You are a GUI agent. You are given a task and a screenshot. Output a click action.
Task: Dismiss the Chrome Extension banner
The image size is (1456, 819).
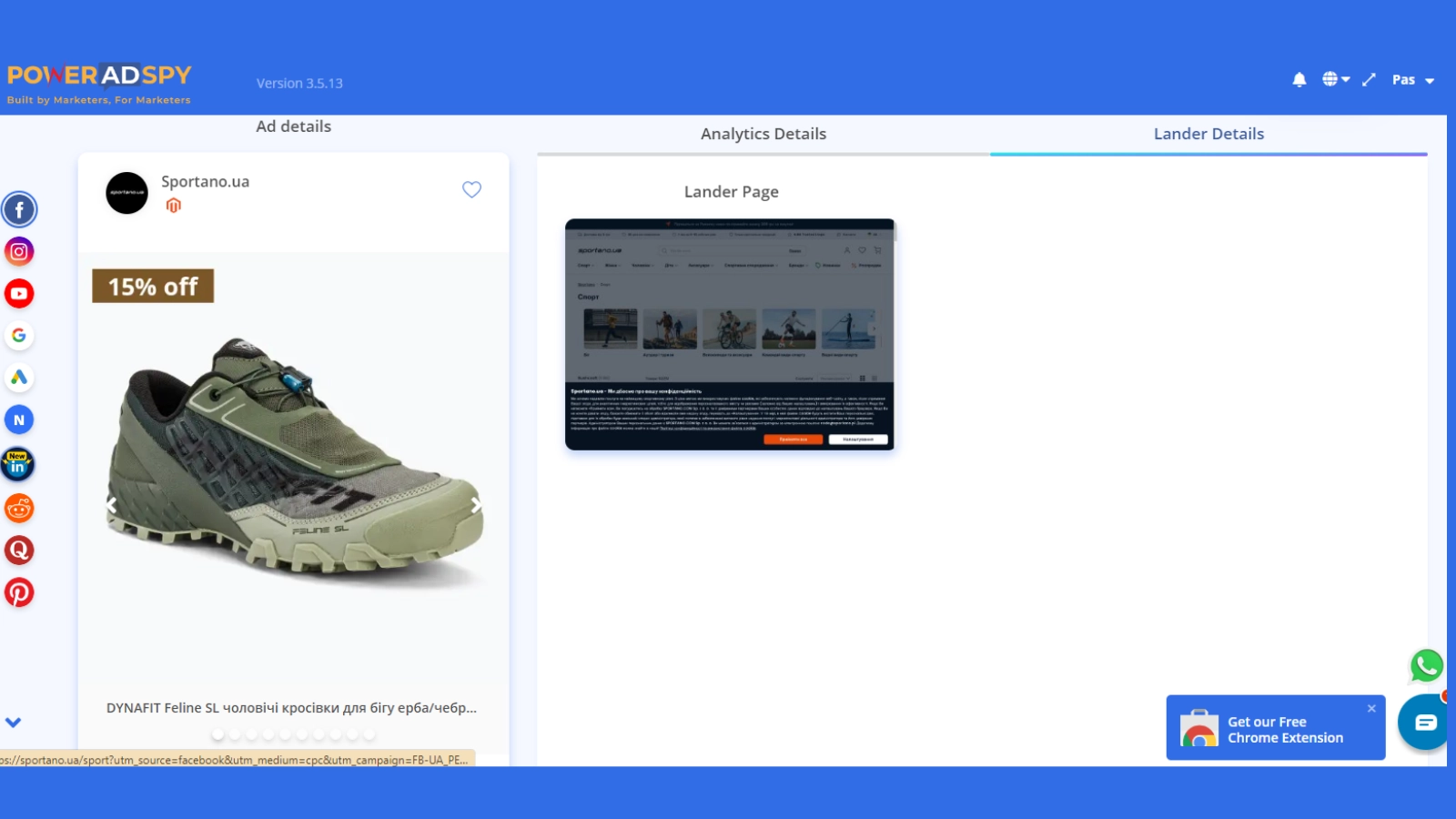pos(1371,708)
